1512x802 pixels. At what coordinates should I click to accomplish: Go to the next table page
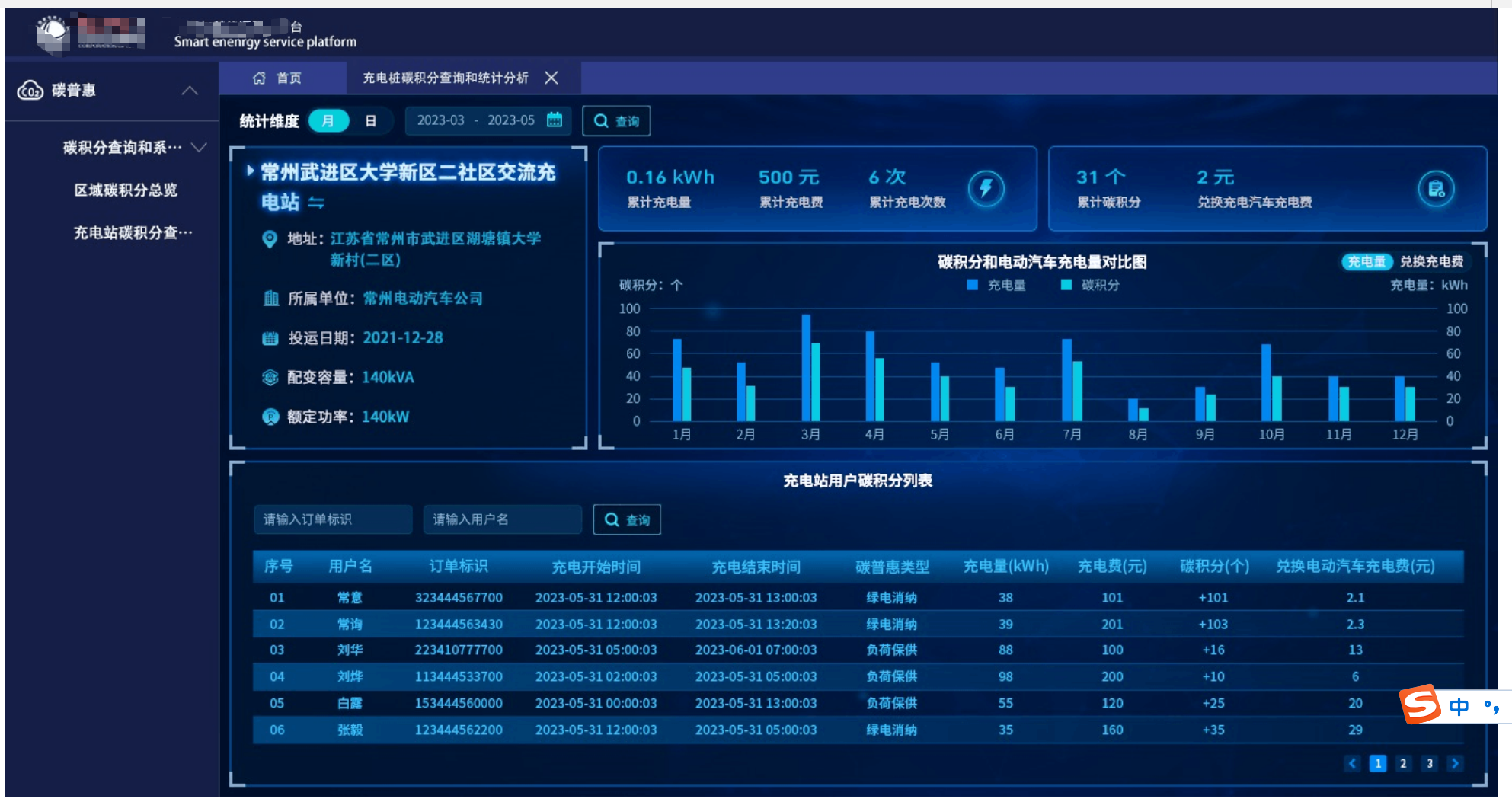(1455, 763)
